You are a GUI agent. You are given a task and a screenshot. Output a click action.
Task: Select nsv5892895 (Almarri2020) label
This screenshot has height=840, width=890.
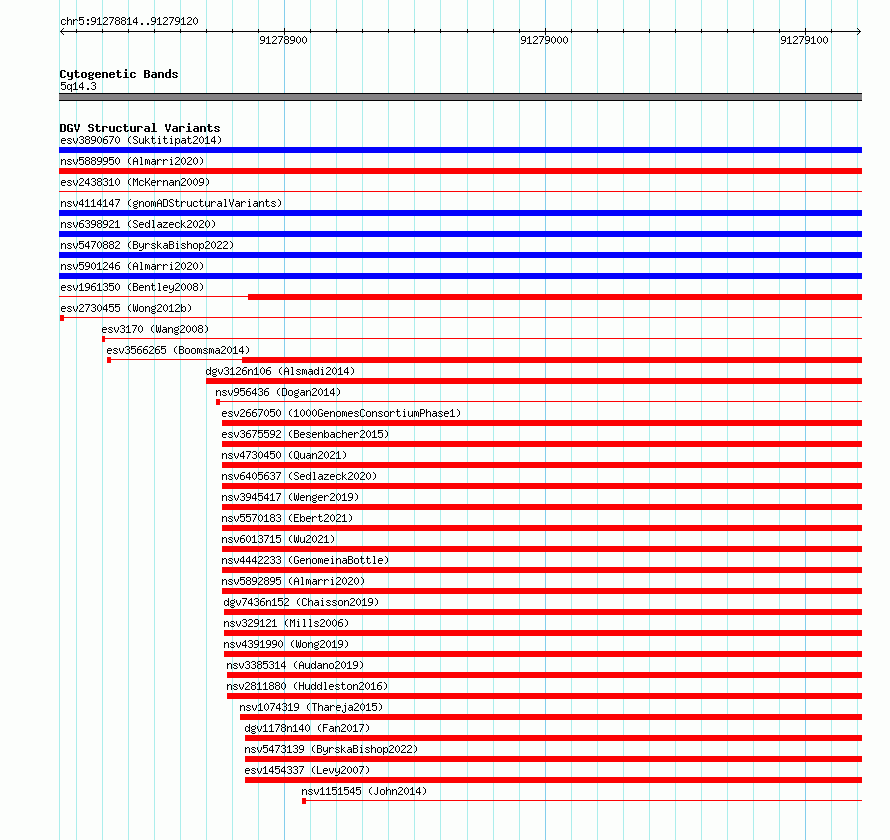293,581
